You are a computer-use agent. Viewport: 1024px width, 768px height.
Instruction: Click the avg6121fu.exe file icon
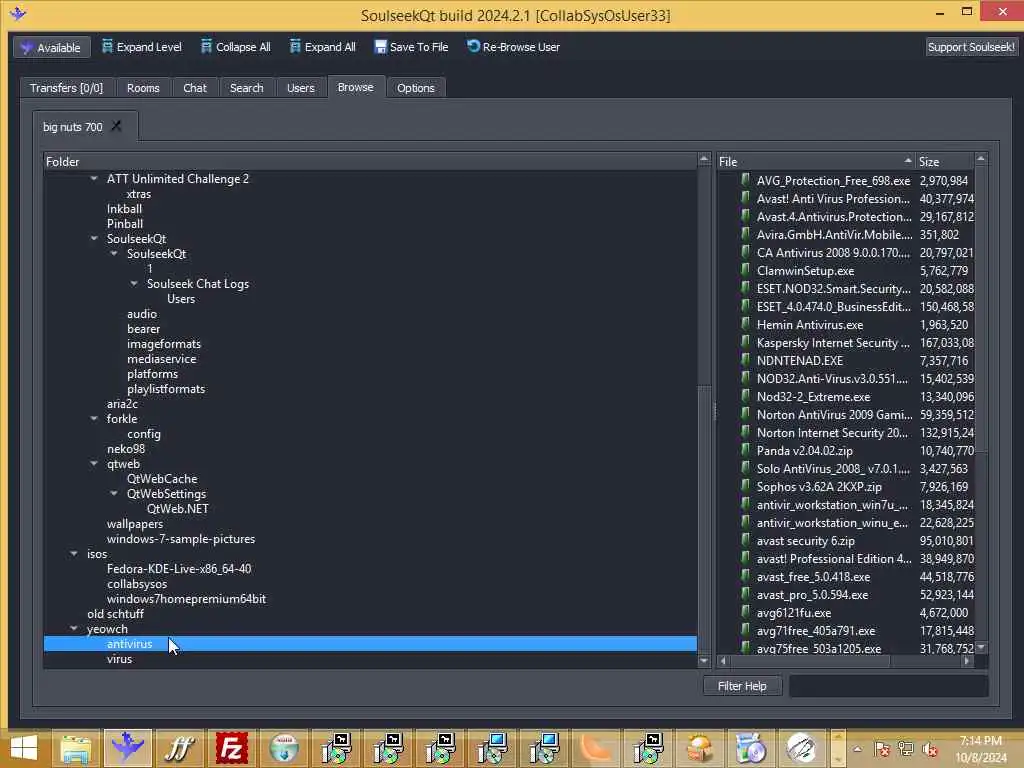click(746, 613)
